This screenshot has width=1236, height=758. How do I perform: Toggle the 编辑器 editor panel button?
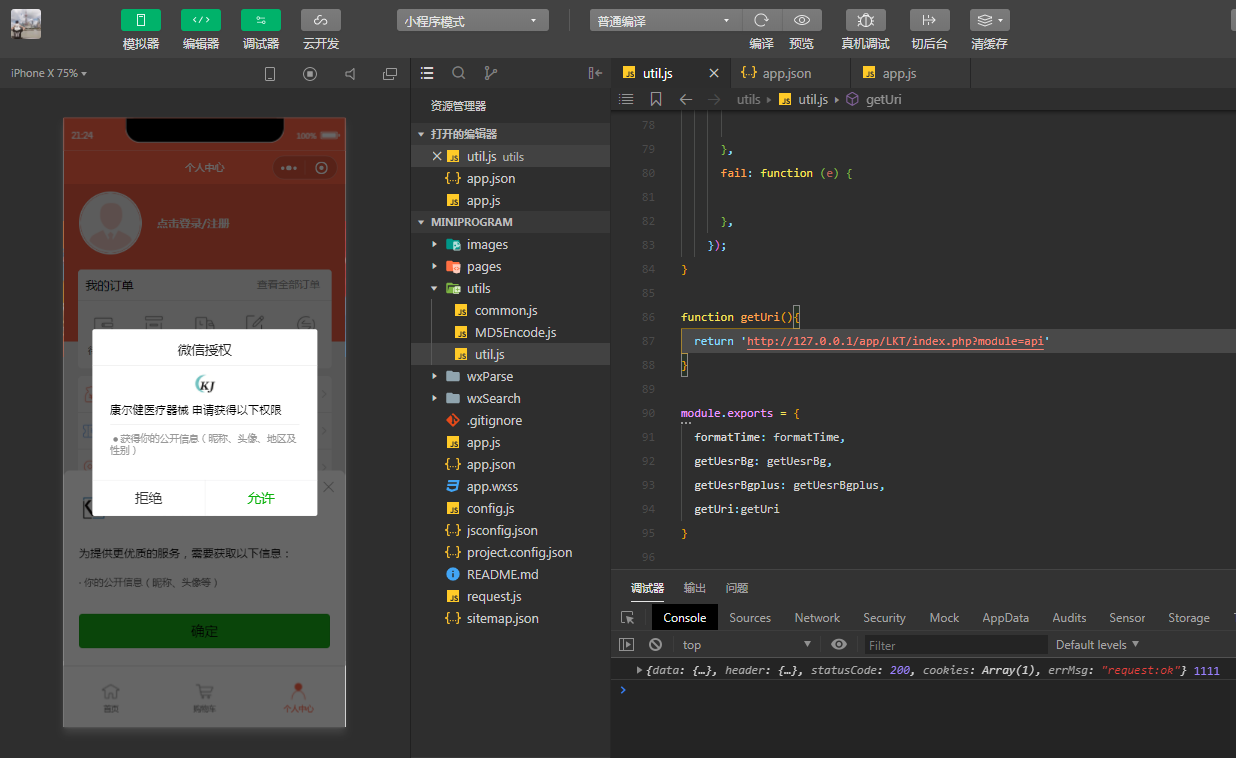pyautogui.click(x=201, y=20)
